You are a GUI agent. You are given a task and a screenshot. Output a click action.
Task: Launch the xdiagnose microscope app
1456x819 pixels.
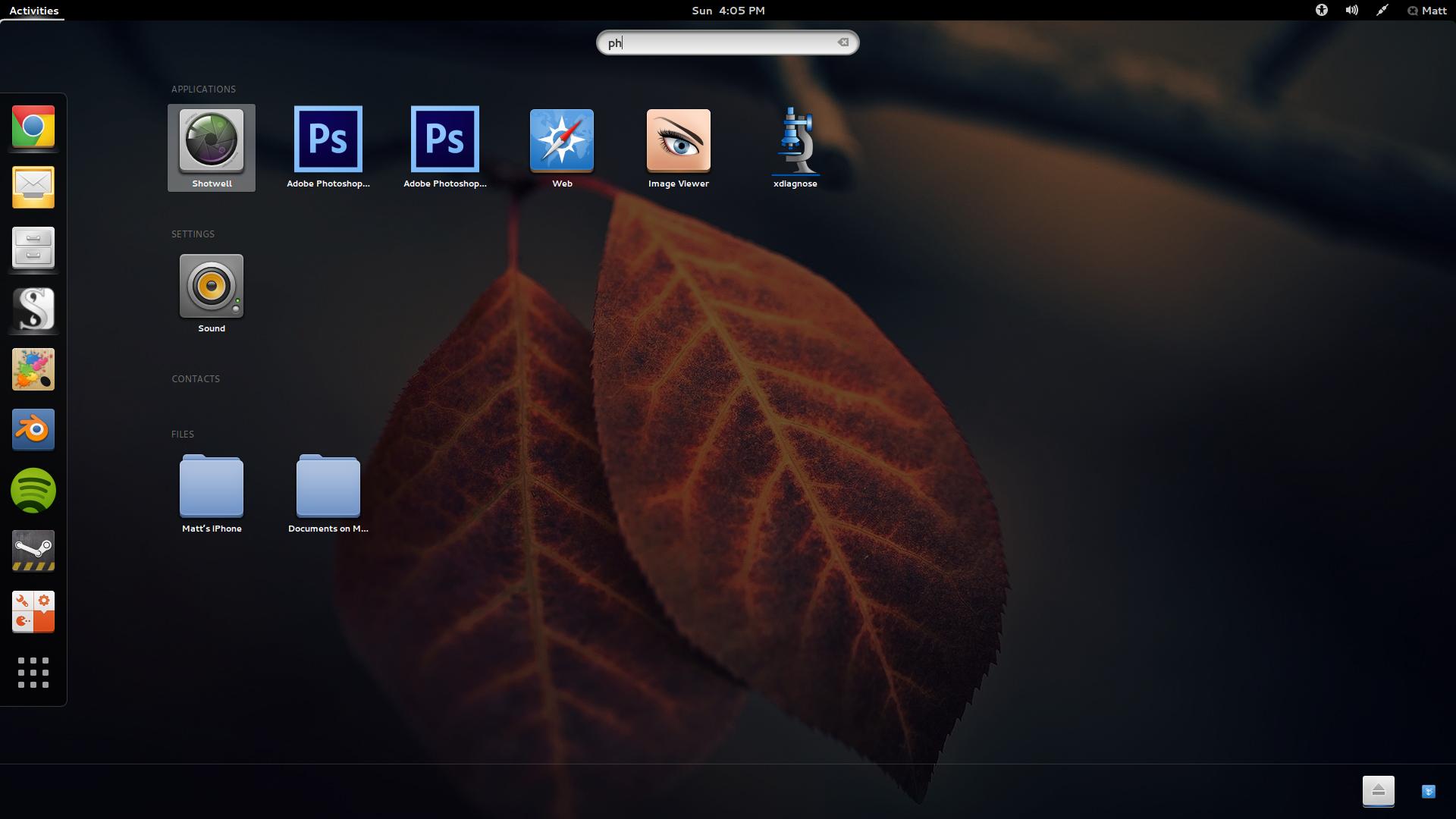click(x=795, y=147)
